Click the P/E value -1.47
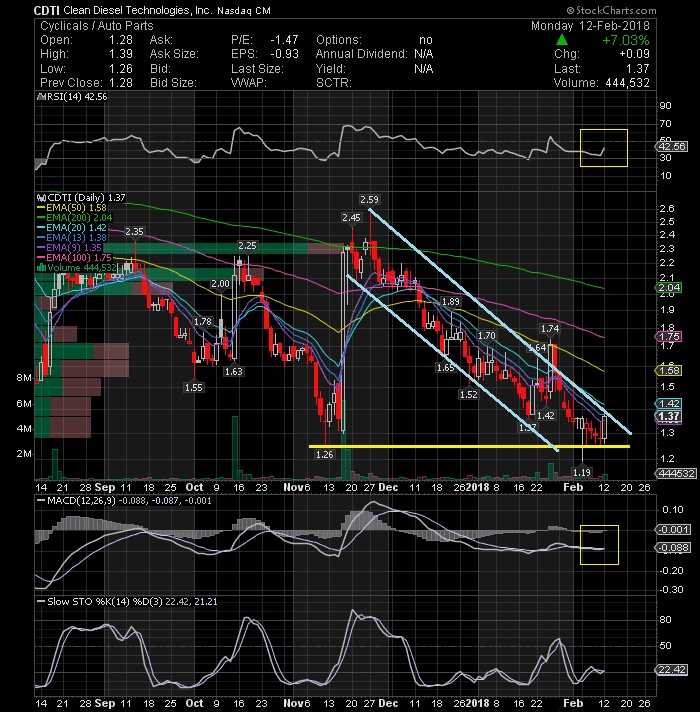This screenshot has height=712, width=700. coord(285,40)
